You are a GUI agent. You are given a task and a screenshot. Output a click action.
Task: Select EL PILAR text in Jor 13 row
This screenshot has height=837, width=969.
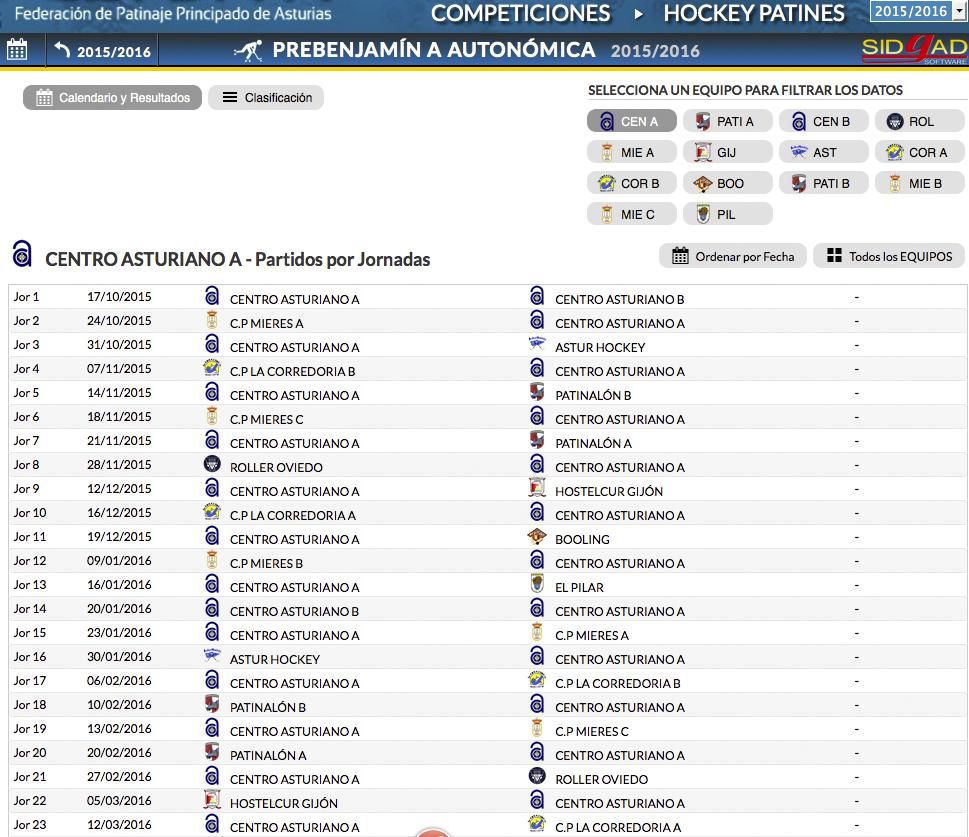579,587
